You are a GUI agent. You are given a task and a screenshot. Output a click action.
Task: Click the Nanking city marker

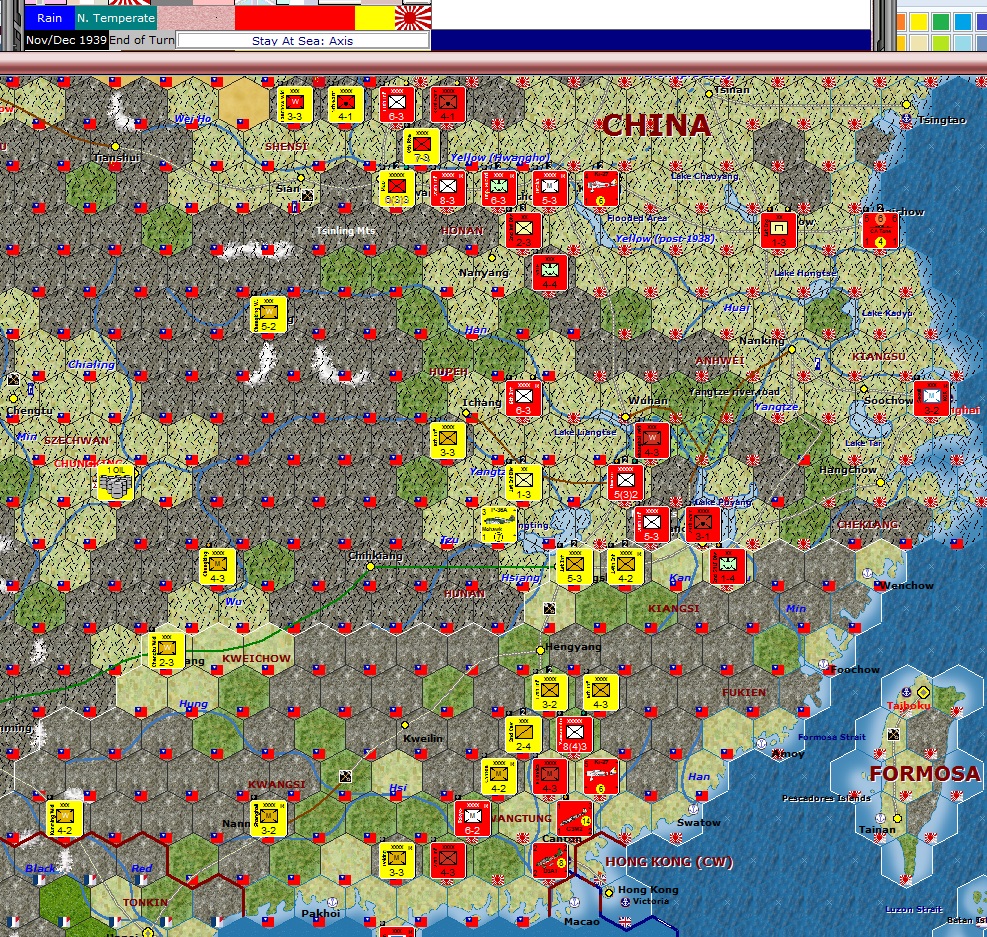point(792,349)
